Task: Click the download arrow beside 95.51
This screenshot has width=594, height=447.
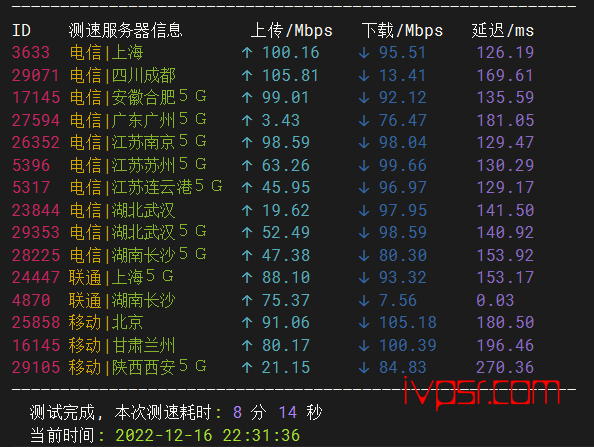Action: pos(364,53)
